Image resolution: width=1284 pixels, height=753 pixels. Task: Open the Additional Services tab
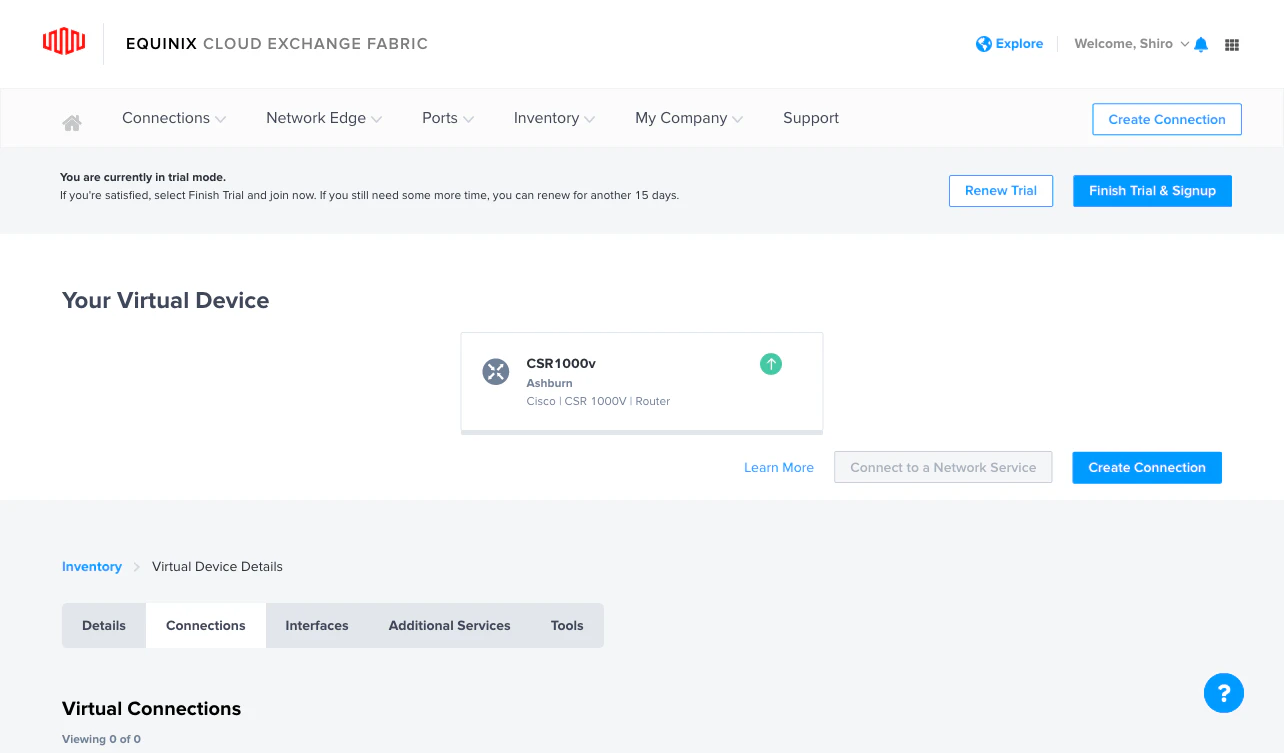450,625
